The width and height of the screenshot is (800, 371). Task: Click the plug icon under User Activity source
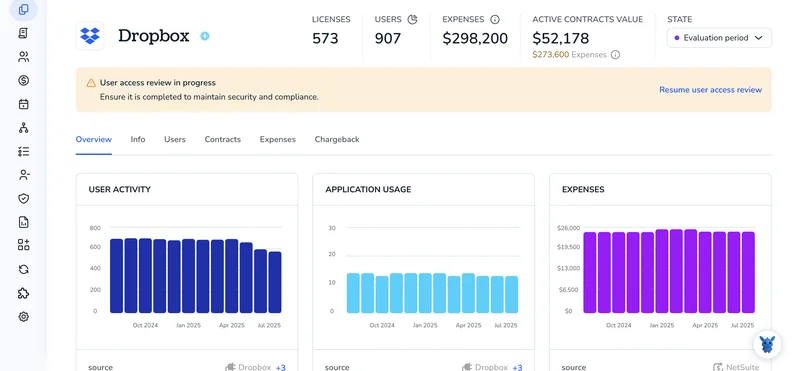pos(230,367)
